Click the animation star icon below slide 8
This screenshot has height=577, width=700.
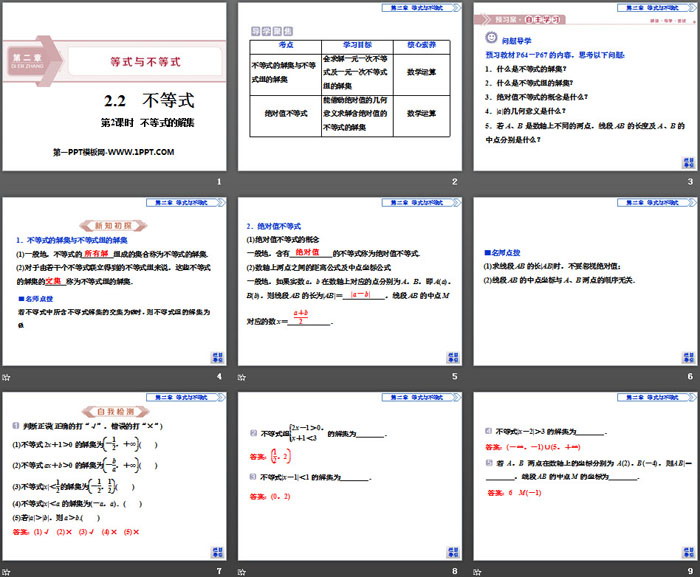[x=241, y=571]
